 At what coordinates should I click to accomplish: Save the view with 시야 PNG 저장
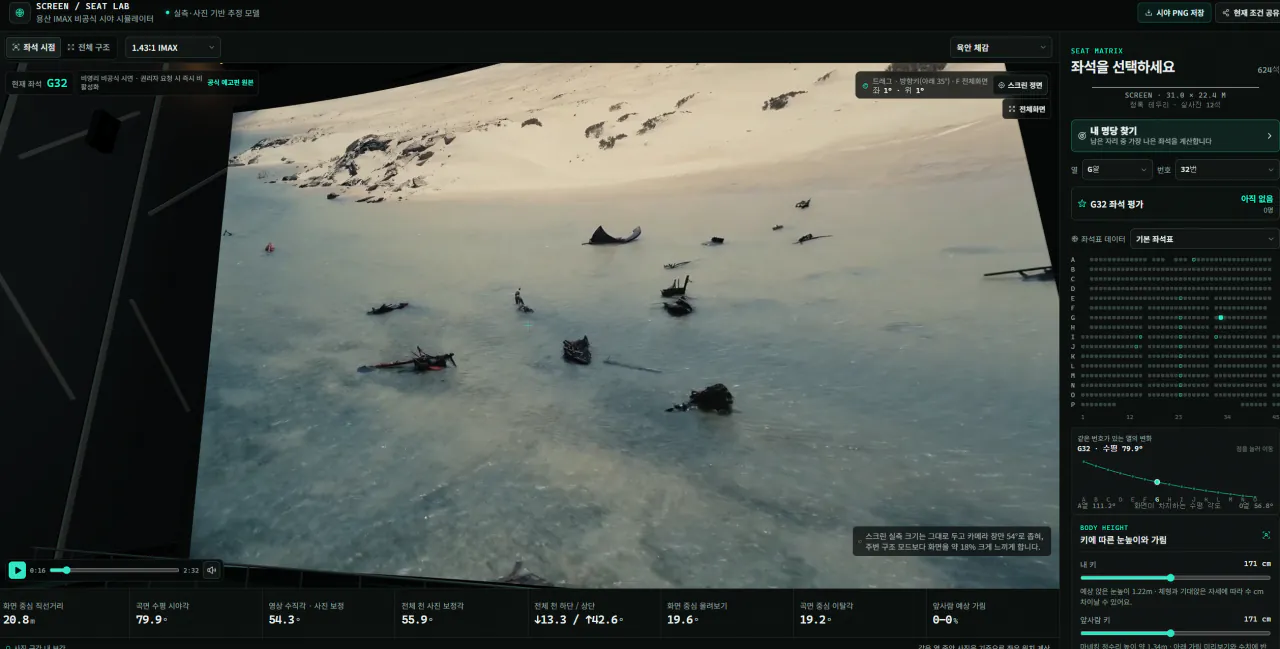pos(1174,12)
